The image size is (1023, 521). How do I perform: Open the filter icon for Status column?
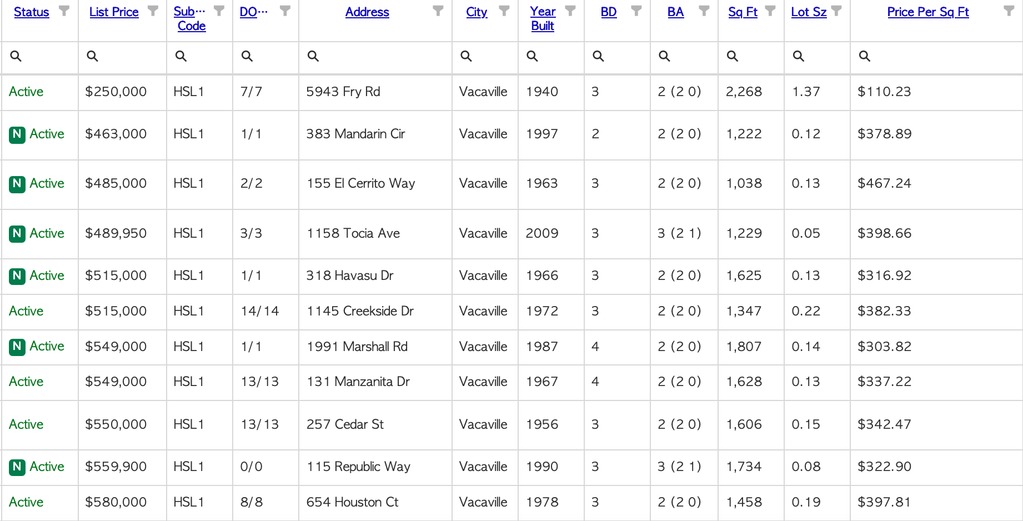pos(64,10)
